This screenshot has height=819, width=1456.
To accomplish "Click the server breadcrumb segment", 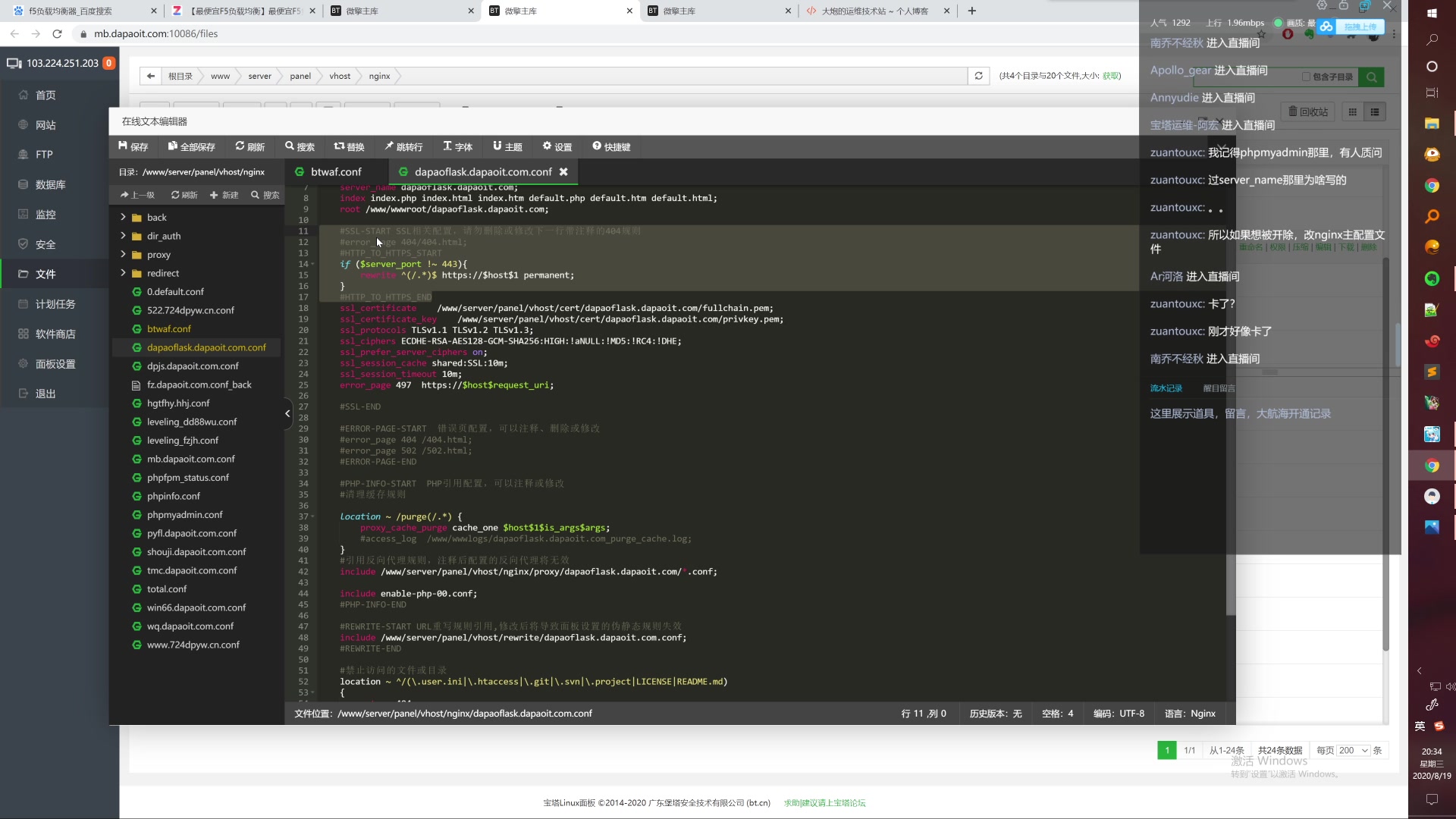I will [259, 76].
